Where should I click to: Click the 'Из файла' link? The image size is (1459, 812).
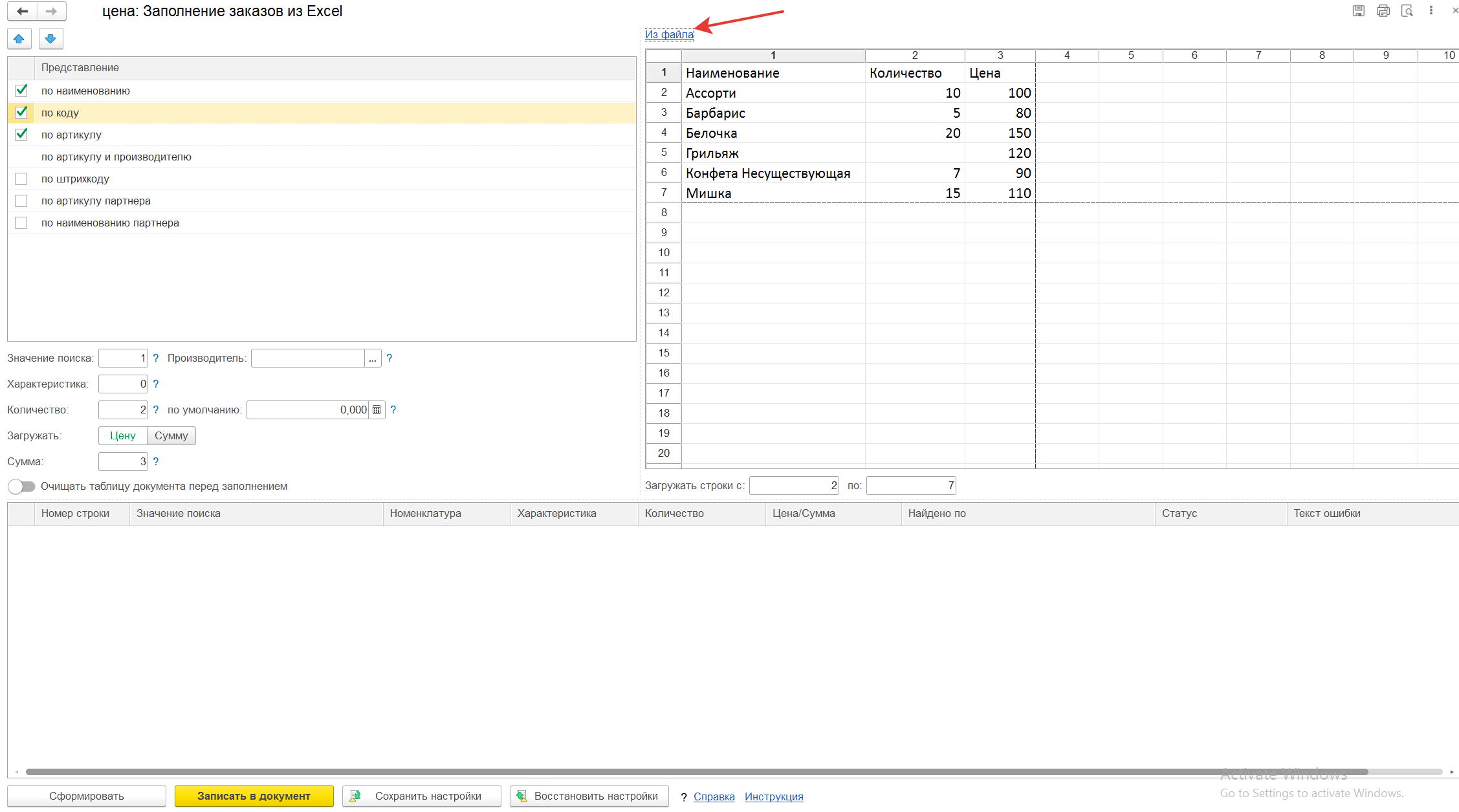coord(670,35)
